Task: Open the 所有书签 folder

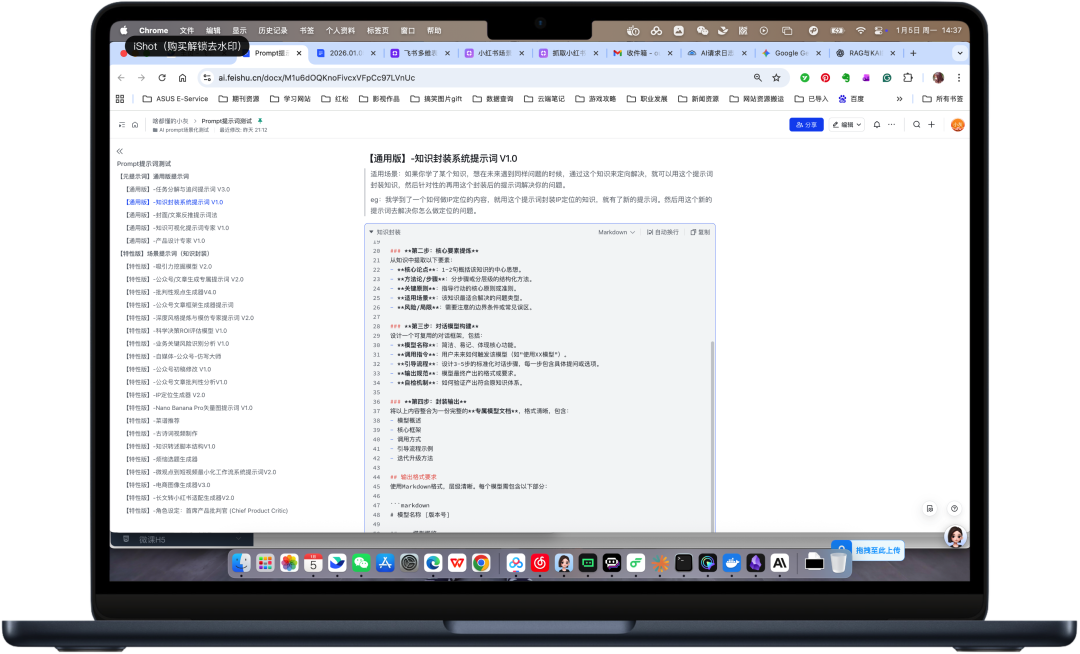Action: pos(943,99)
